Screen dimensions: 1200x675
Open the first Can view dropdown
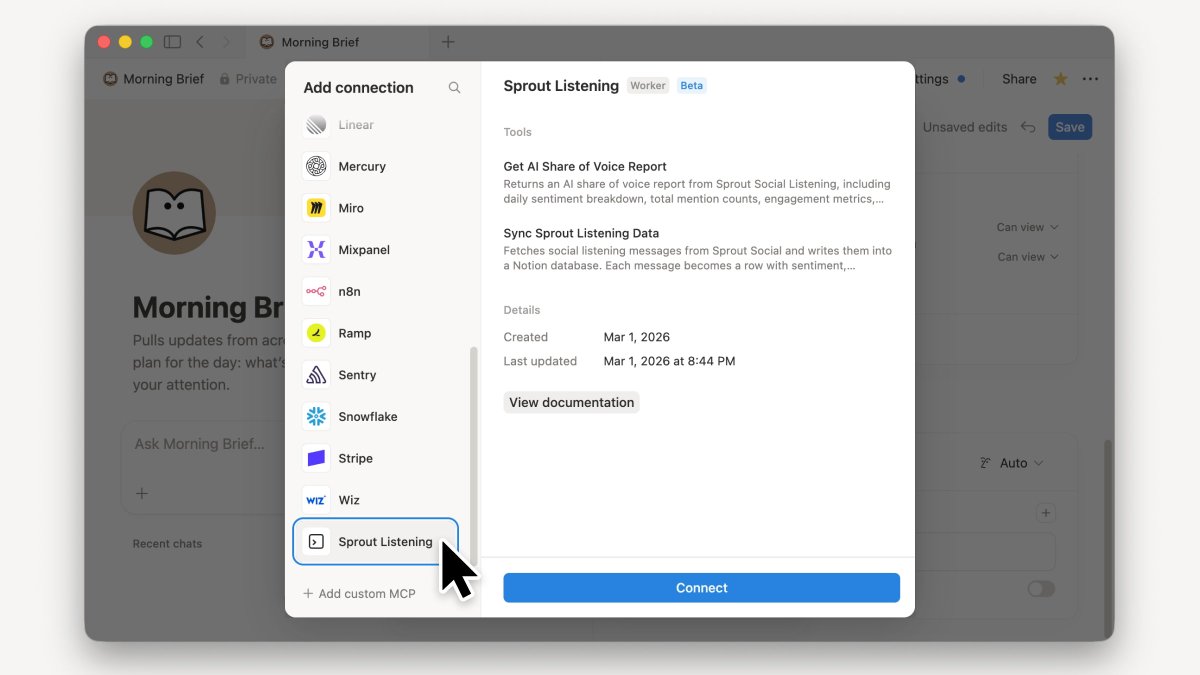coord(1027,227)
